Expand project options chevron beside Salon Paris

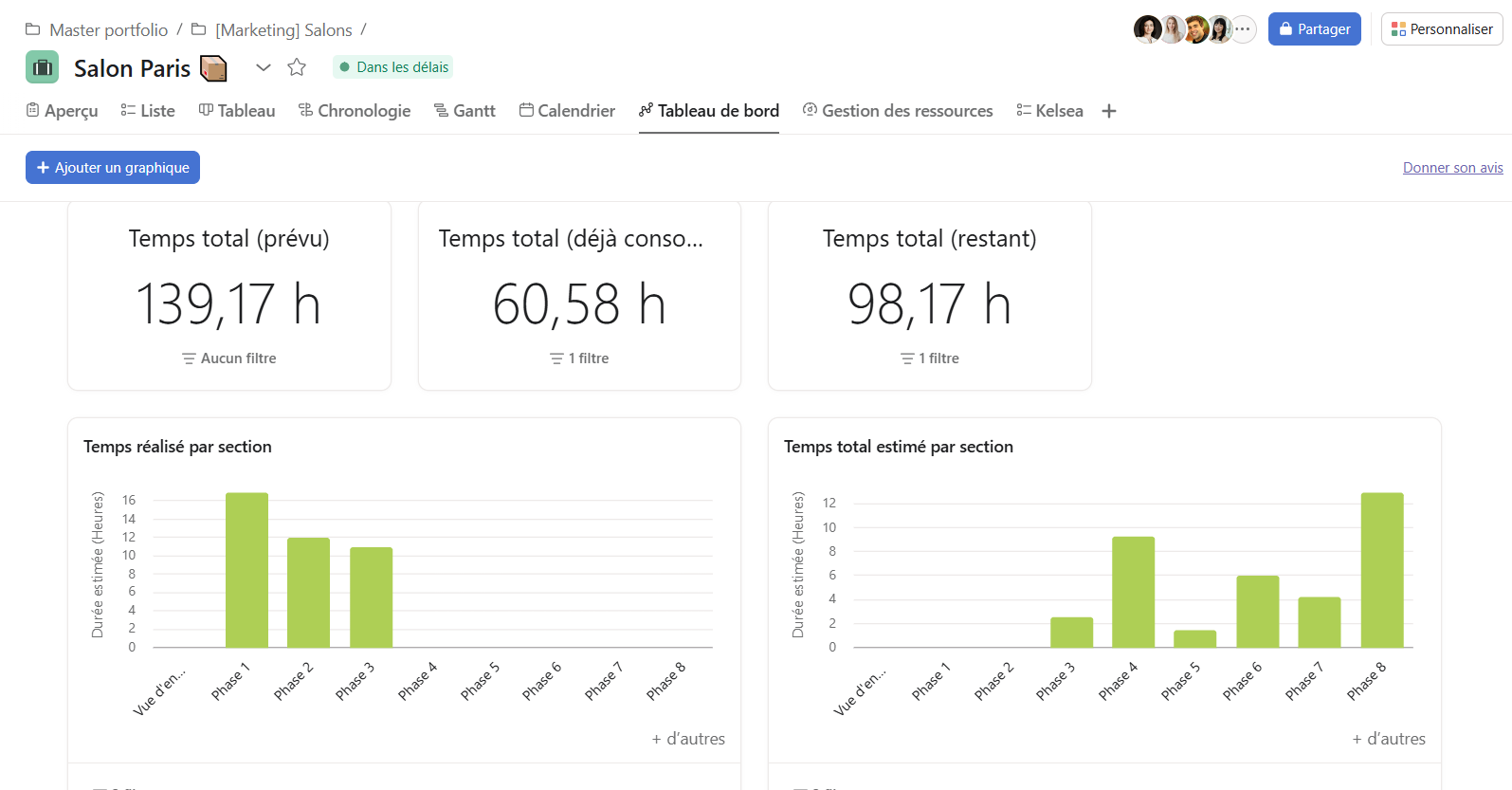(264, 67)
